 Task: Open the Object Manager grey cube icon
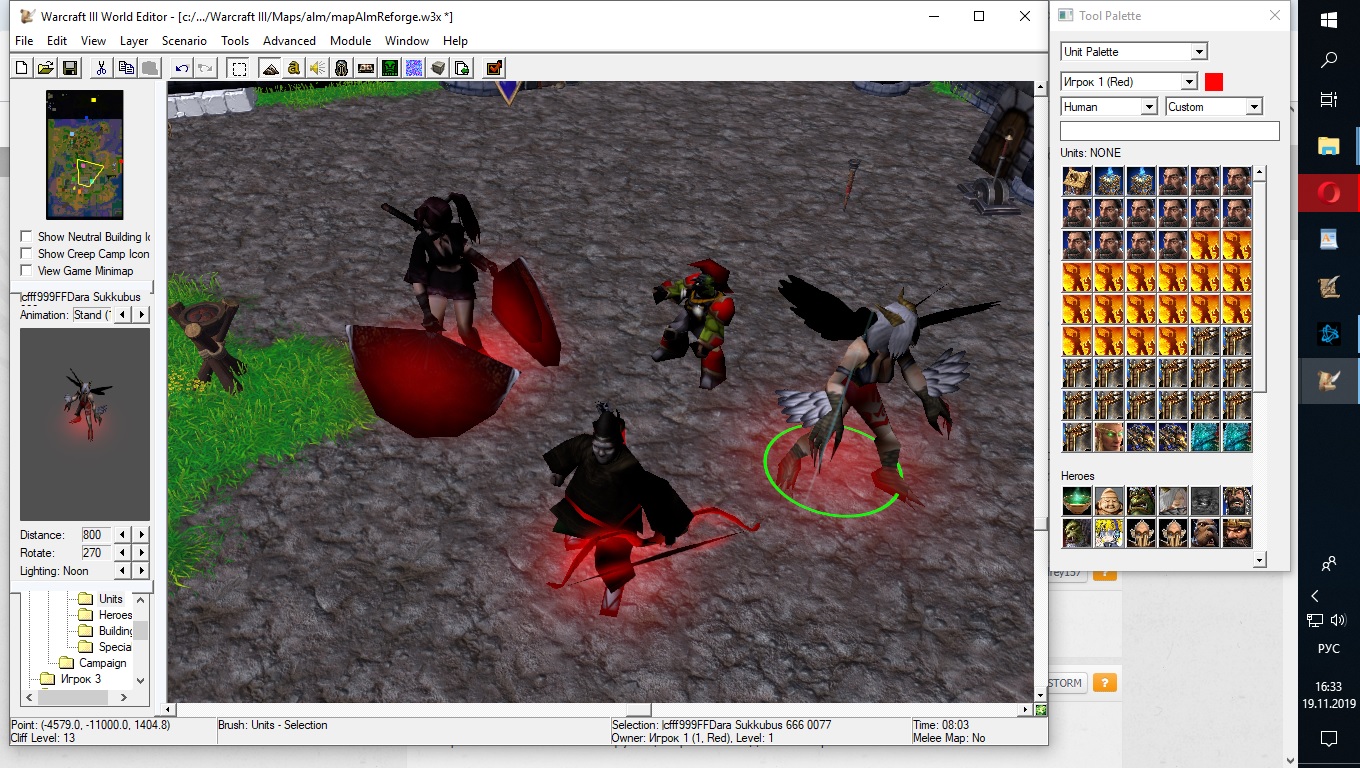click(438, 68)
